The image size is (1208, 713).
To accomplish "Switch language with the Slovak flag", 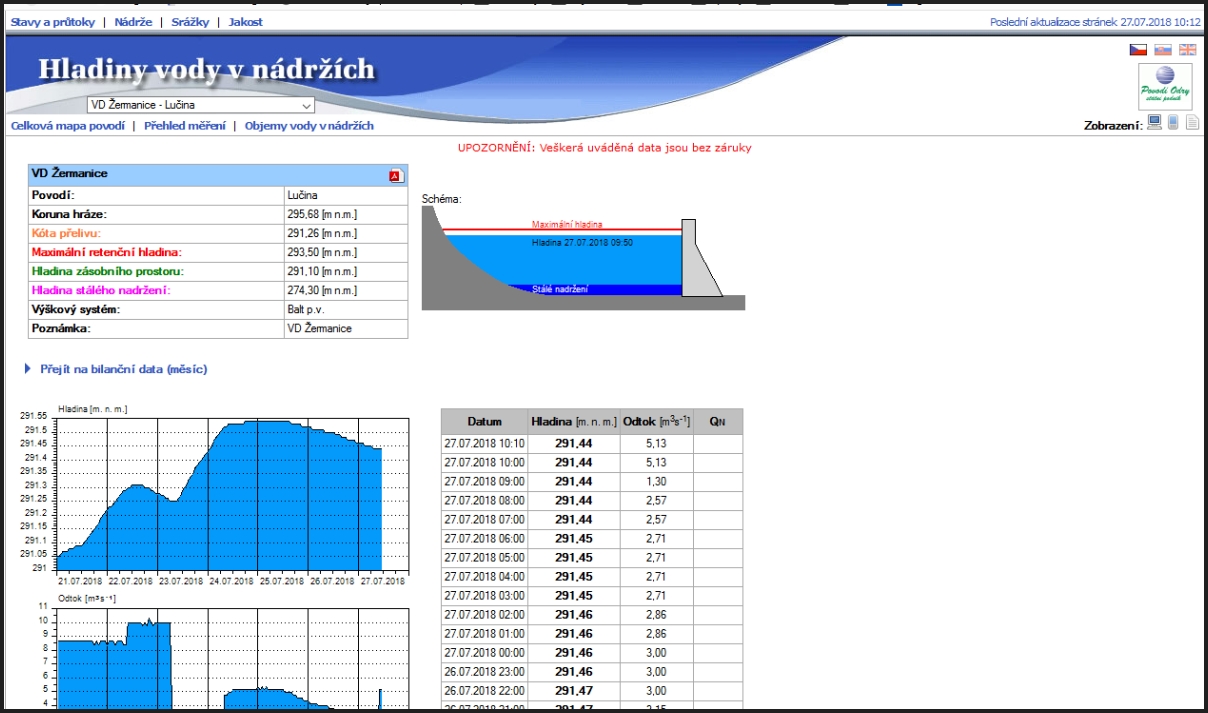I will click(x=1163, y=49).
